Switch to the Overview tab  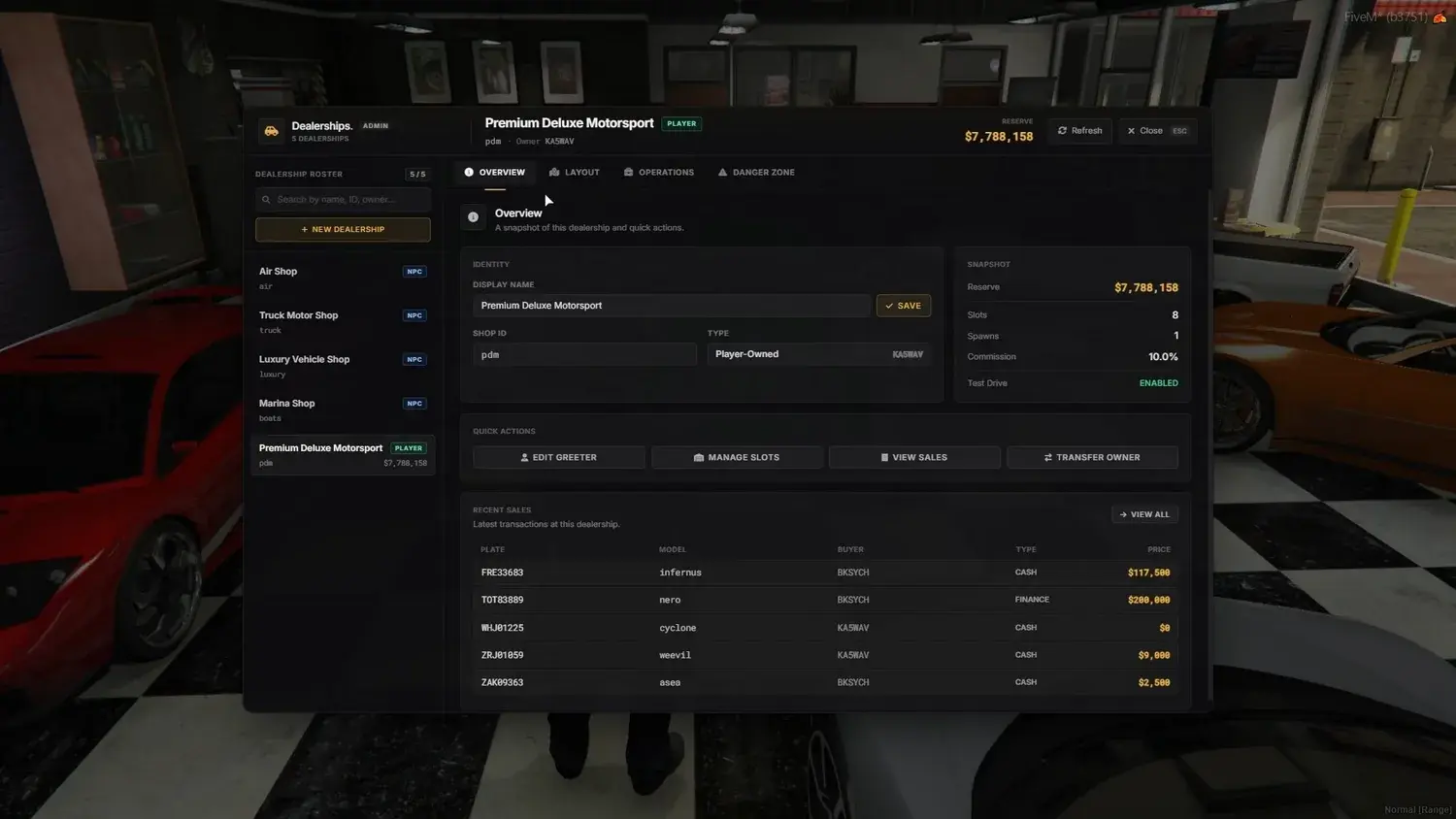click(495, 173)
